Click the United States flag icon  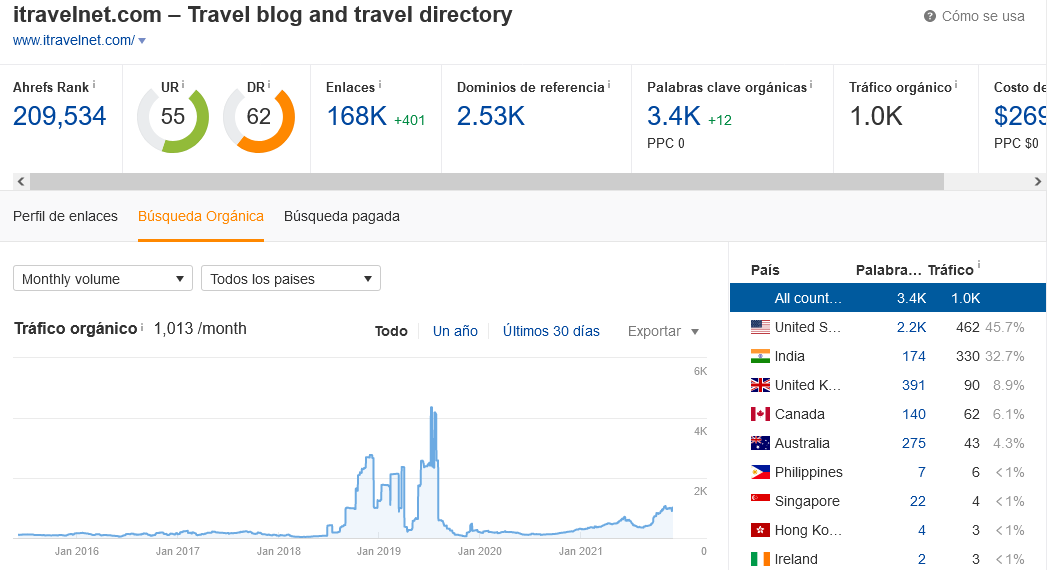[x=760, y=327]
